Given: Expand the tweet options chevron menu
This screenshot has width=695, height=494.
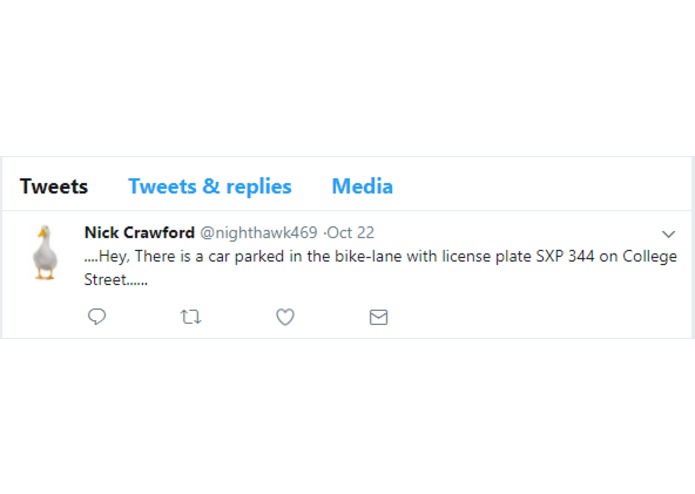Looking at the screenshot, I should pyautogui.click(x=668, y=234).
